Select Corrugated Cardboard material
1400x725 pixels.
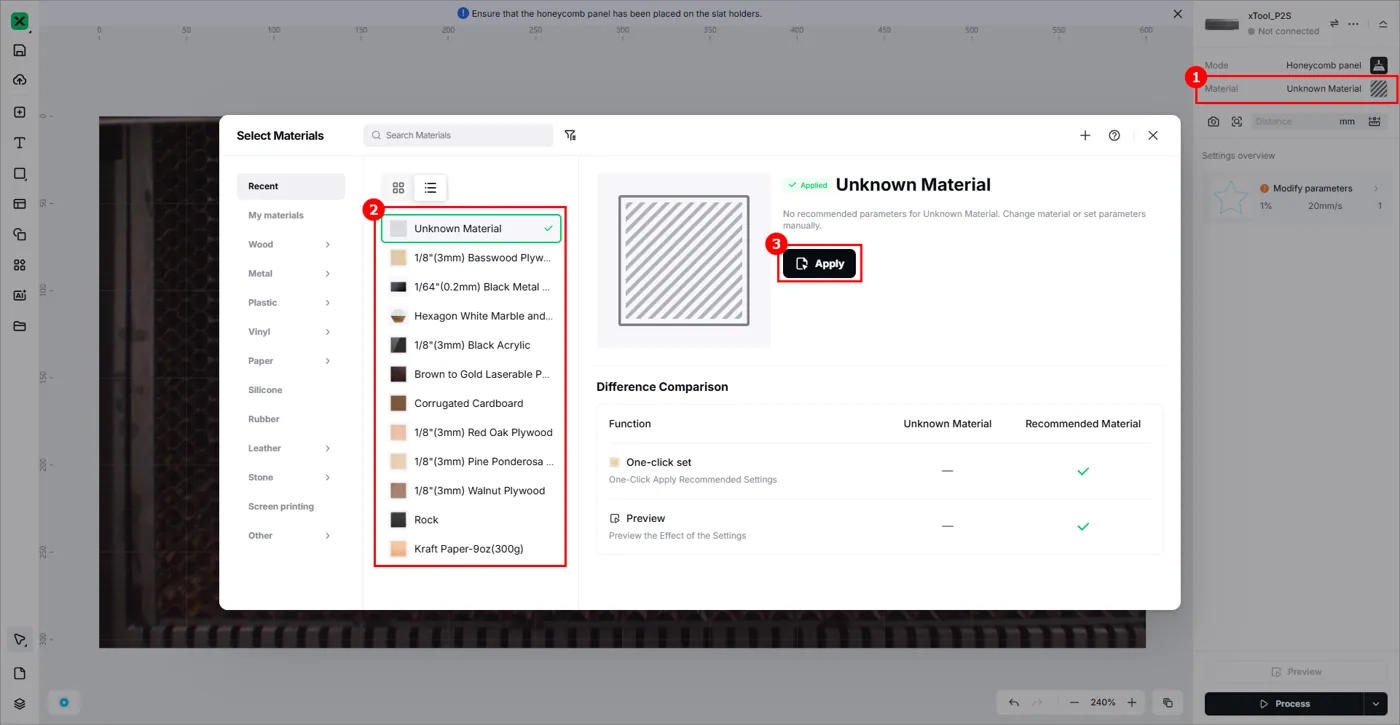471,403
